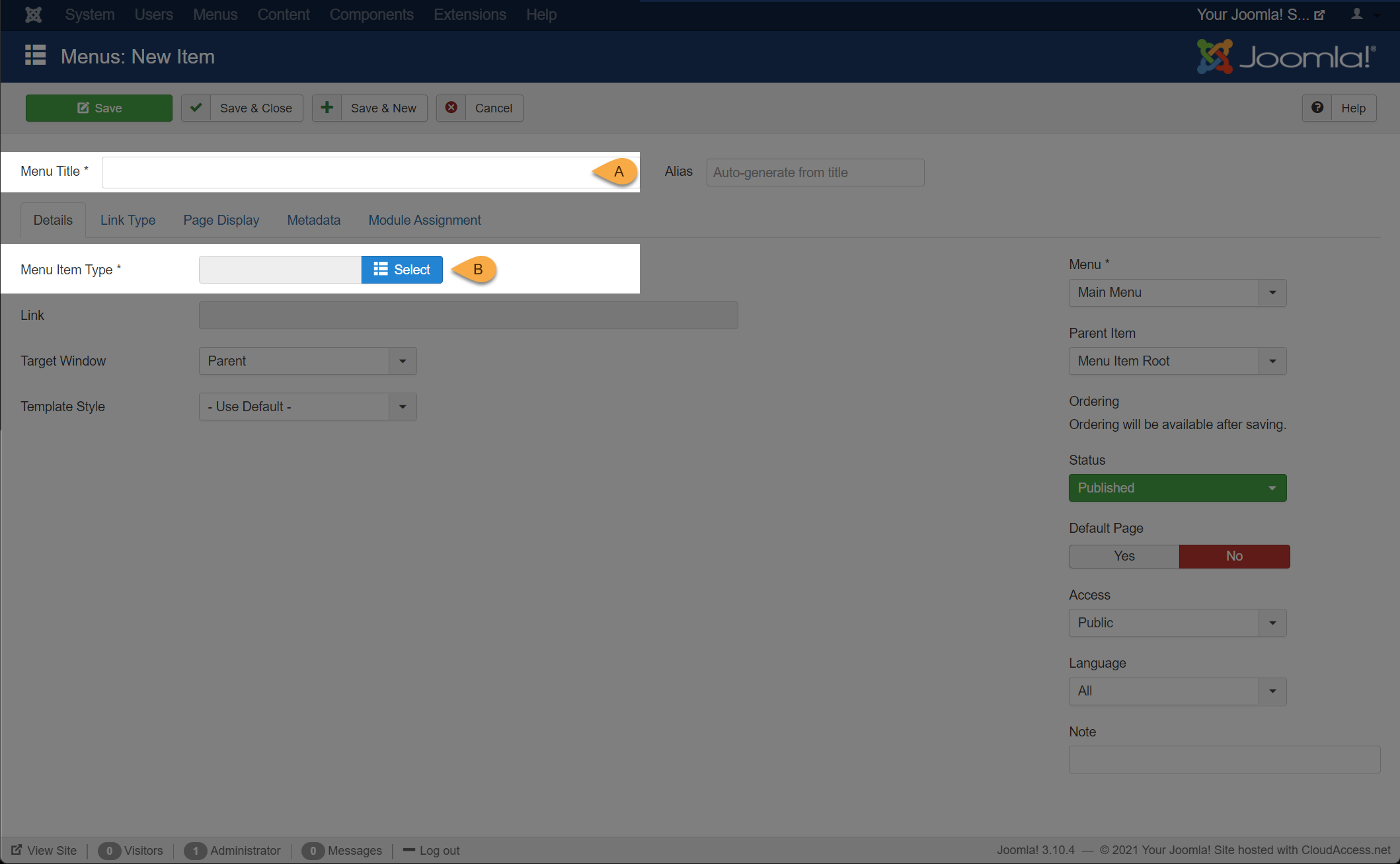
Task: Click the View Site link
Action: pyautogui.click(x=52, y=851)
